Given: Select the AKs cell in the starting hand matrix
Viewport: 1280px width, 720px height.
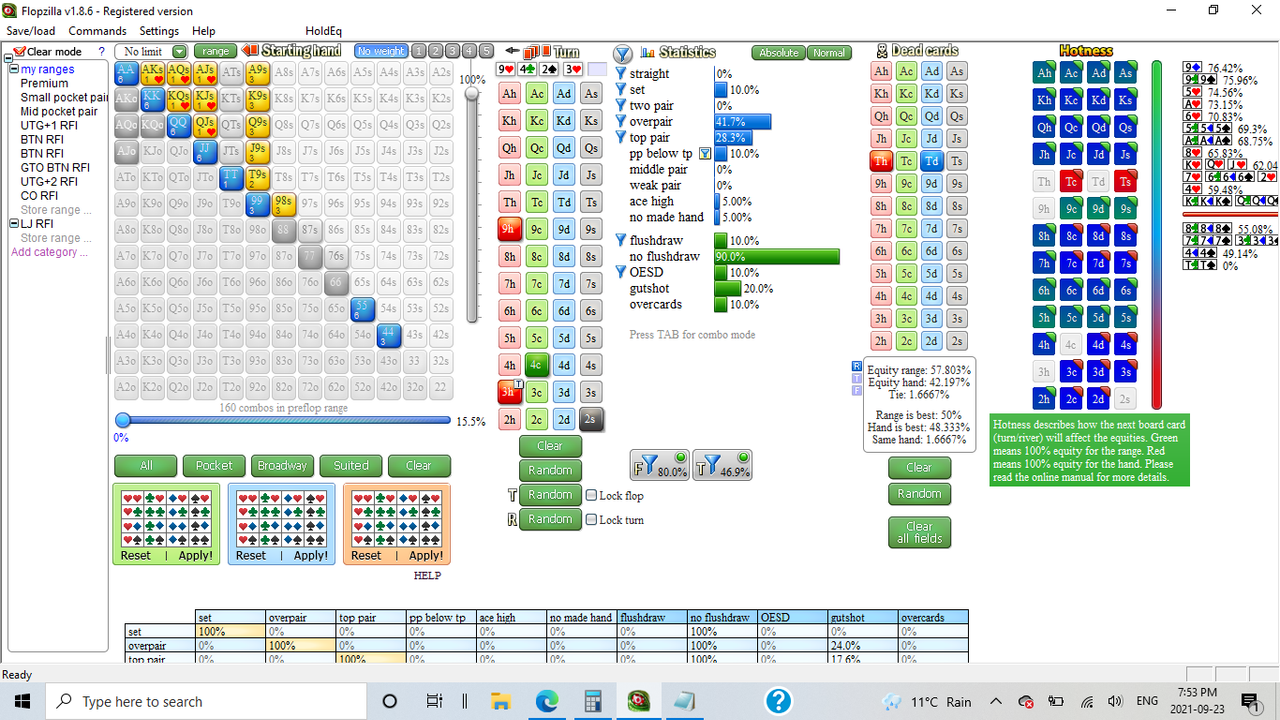Looking at the screenshot, I should point(151,71).
